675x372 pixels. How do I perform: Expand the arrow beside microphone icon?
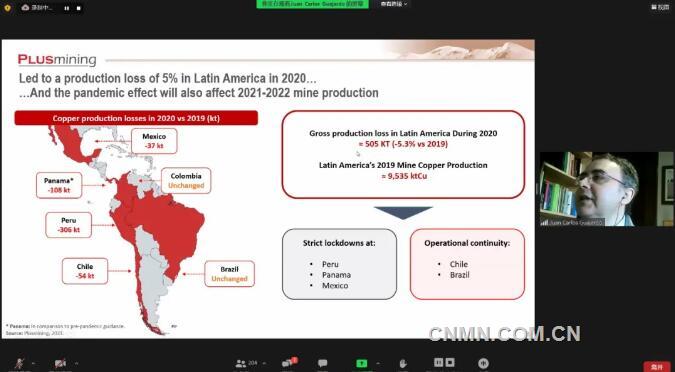[33, 363]
